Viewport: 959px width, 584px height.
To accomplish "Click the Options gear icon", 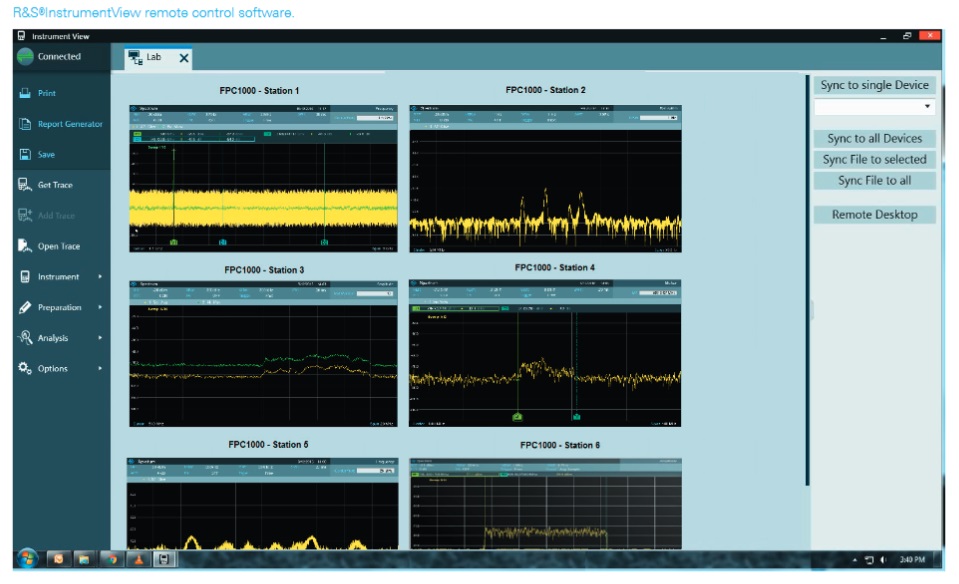I will click(x=24, y=368).
